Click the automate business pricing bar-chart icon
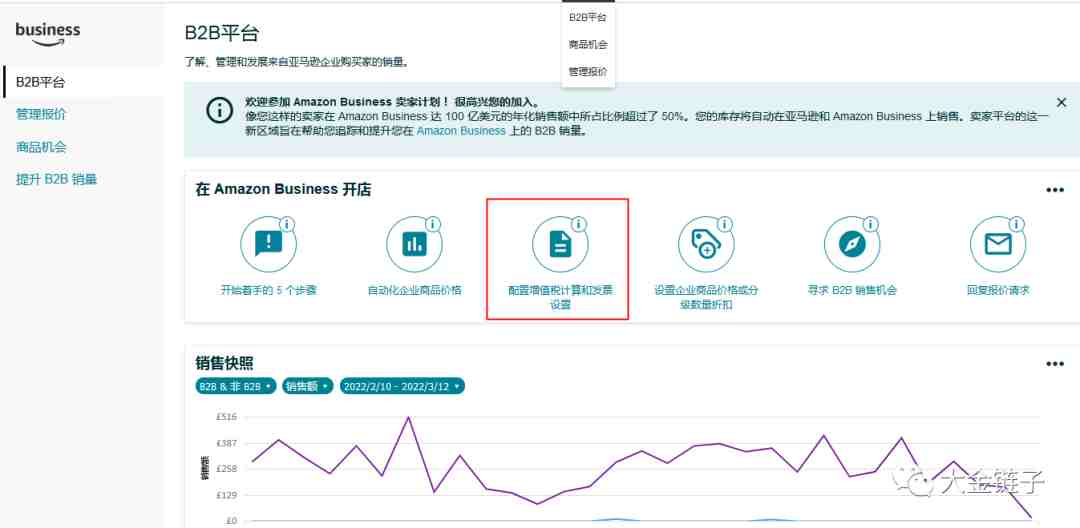This screenshot has height=528, width=1080. pyautogui.click(x=414, y=244)
